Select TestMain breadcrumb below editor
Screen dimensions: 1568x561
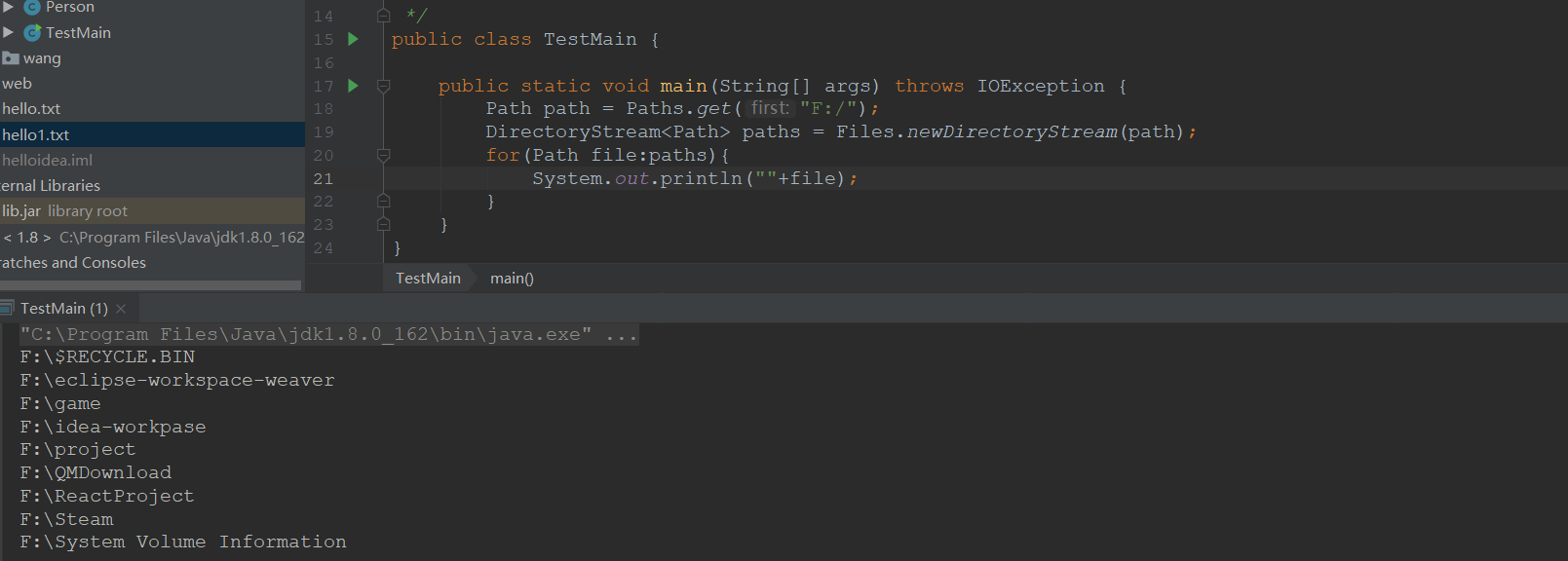pos(428,279)
